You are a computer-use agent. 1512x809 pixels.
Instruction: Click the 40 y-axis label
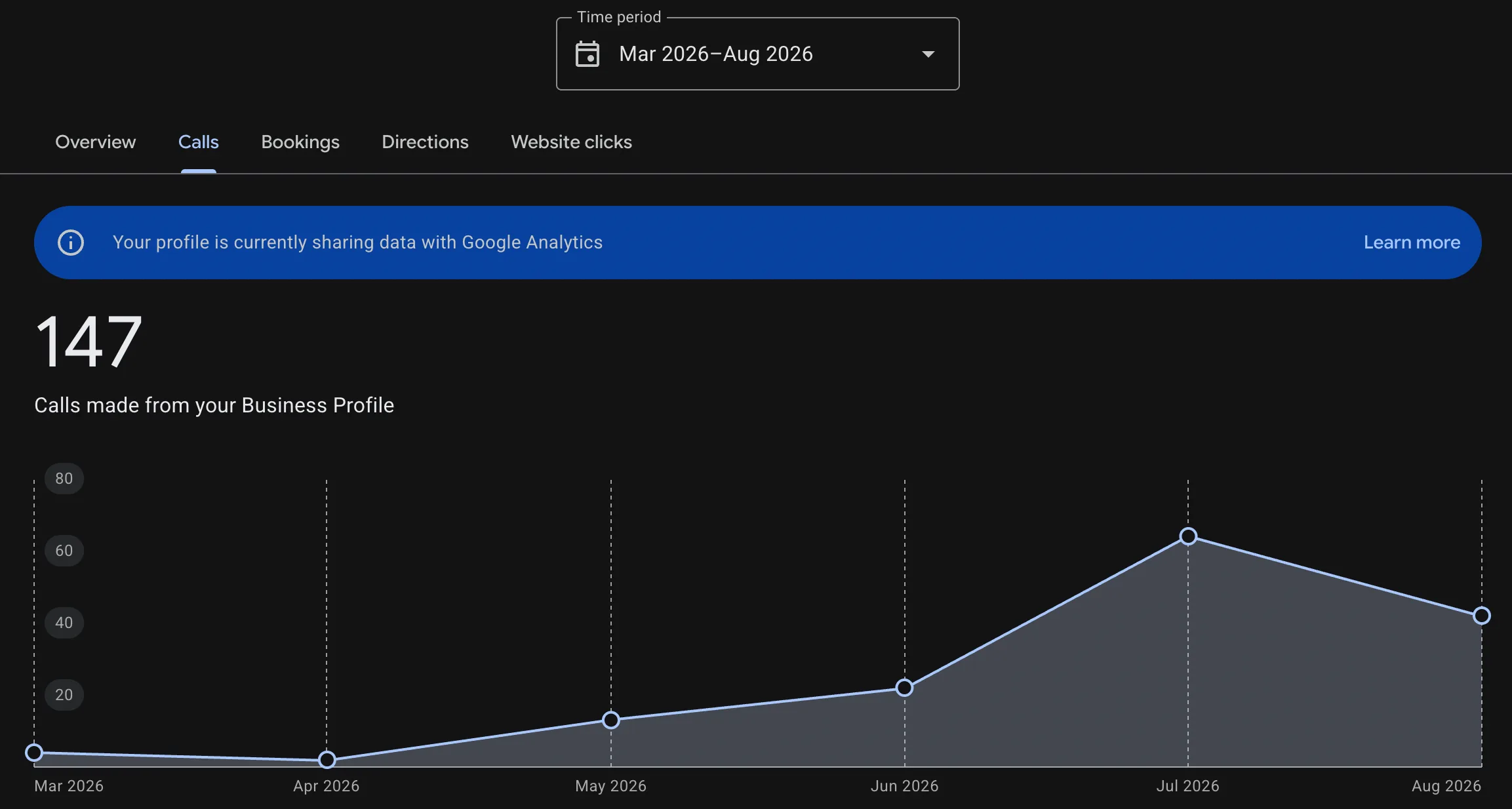click(64, 623)
